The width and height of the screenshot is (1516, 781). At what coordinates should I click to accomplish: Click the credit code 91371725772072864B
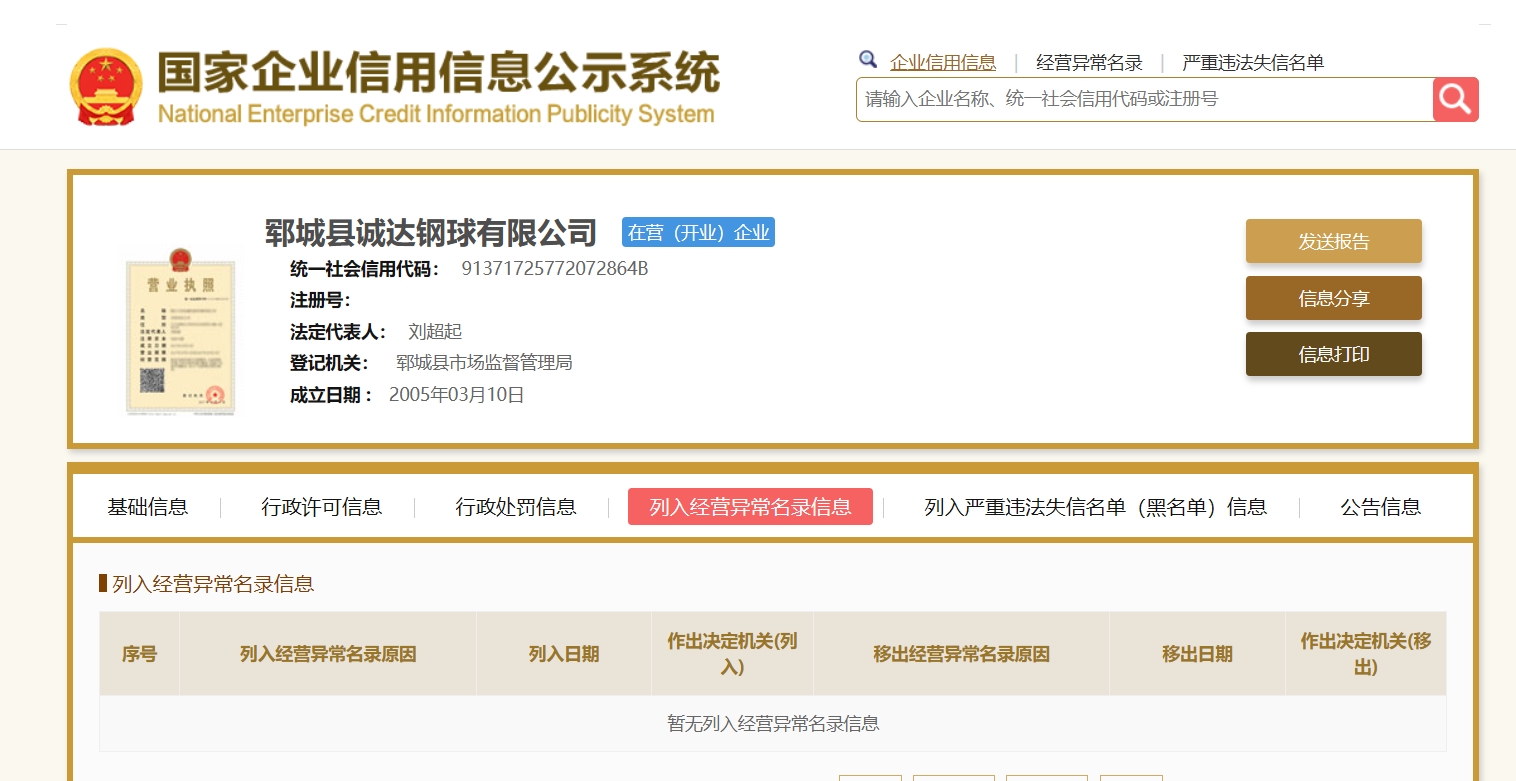tap(555, 269)
